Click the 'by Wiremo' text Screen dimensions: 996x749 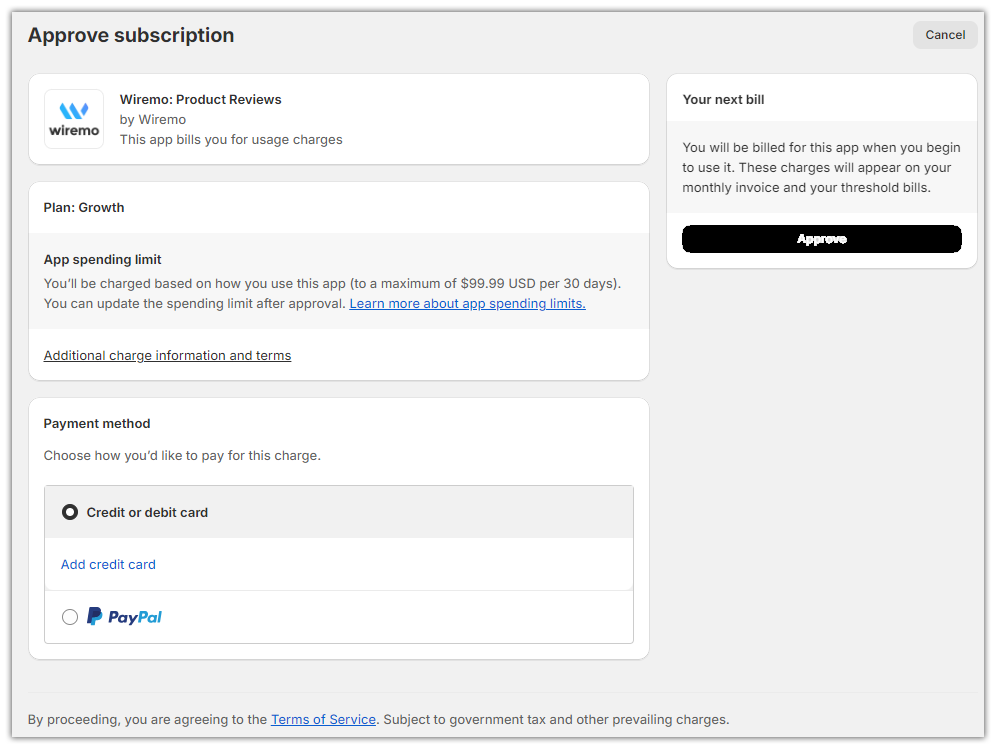point(153,119)
